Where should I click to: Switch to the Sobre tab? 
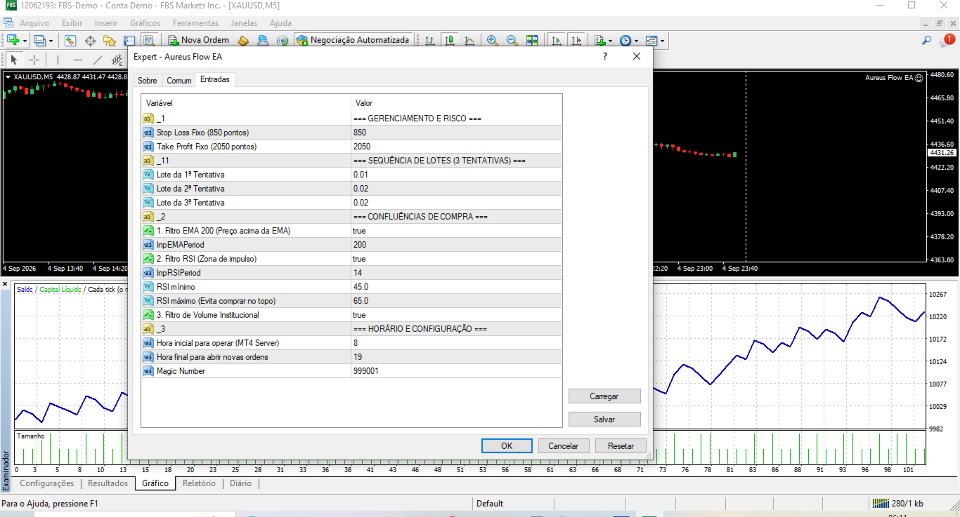pos(147,80)
